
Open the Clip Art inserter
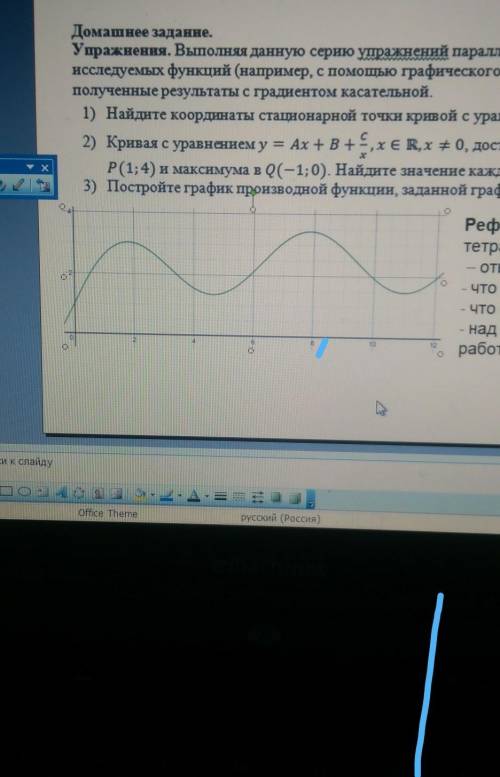(98, 493)
